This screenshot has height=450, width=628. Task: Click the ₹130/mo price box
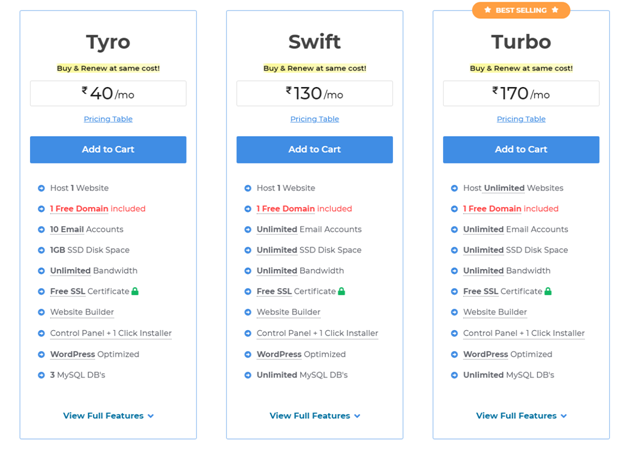pyautogui.click(x=314, y=94)
